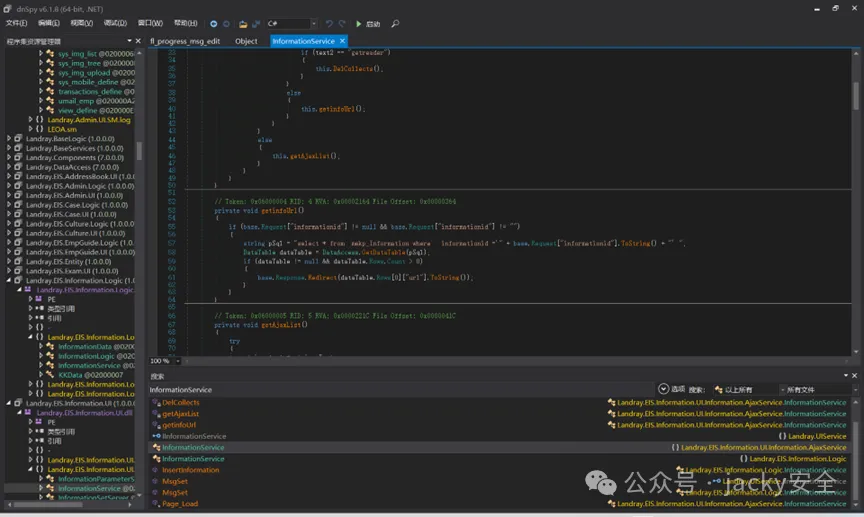
Task: Open the 100% zoom level dropdown
Action: point(177,361)
